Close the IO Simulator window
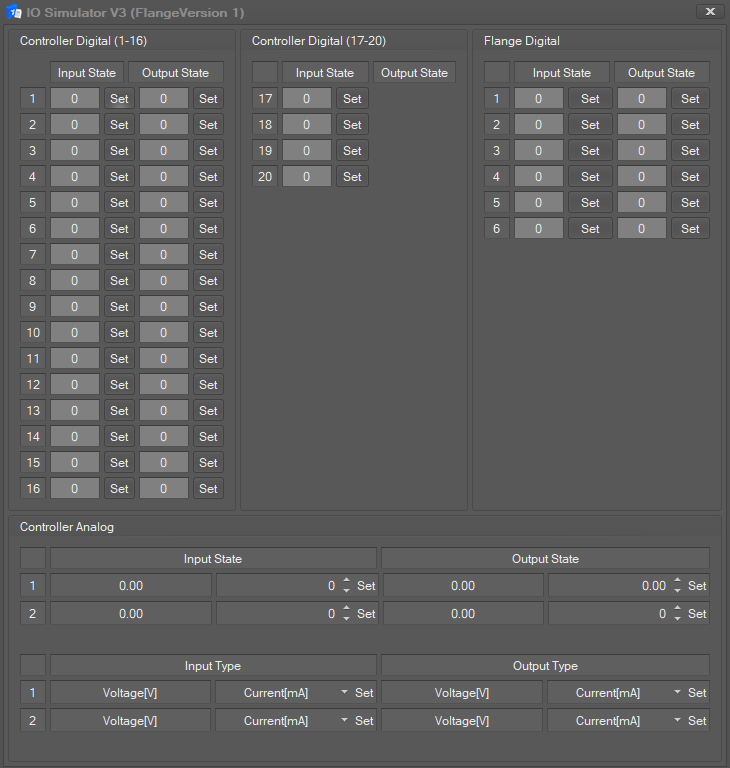 [x=710, y=11]
